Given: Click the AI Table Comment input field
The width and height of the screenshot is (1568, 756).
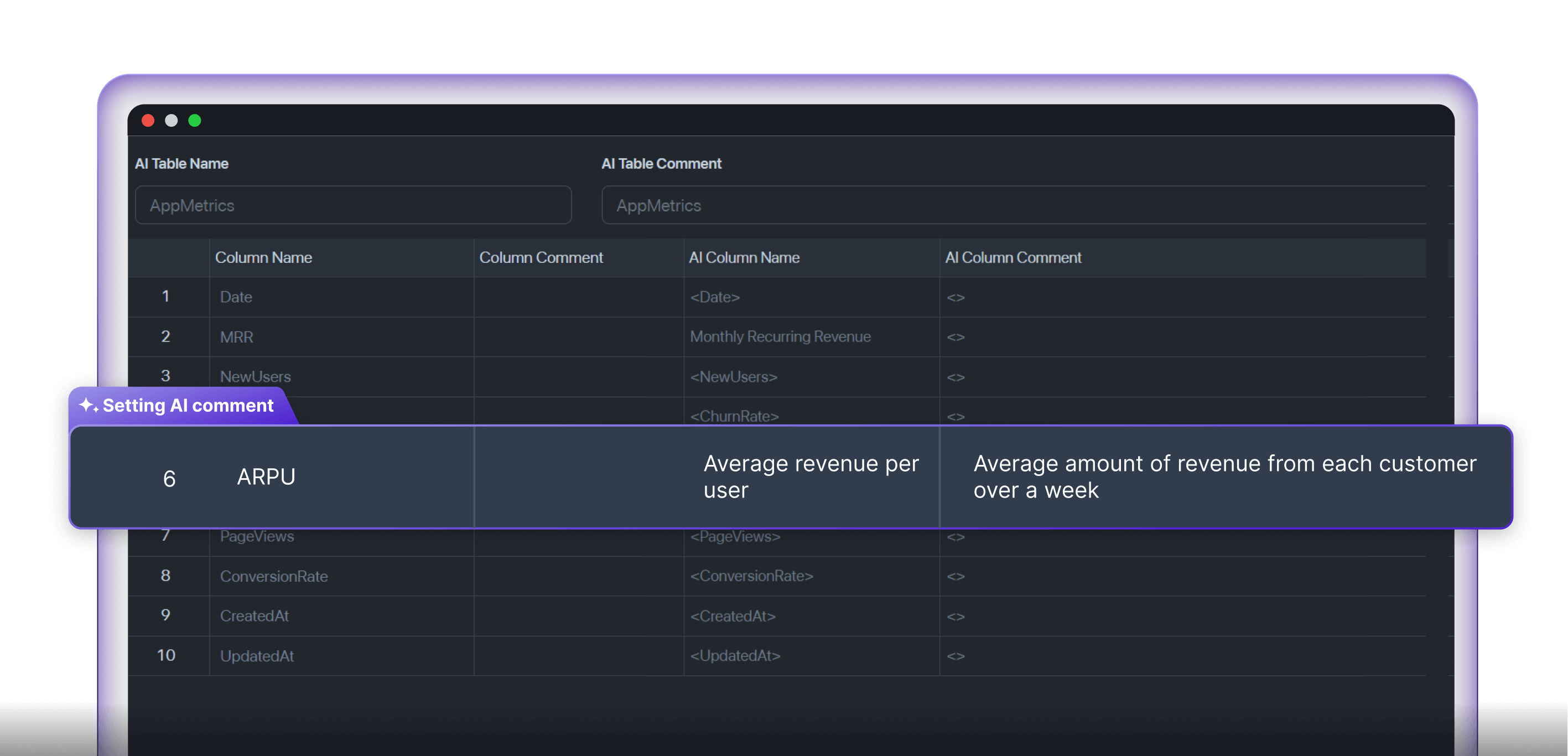Looking at the screenshot, I should [x=1014, y=205].
